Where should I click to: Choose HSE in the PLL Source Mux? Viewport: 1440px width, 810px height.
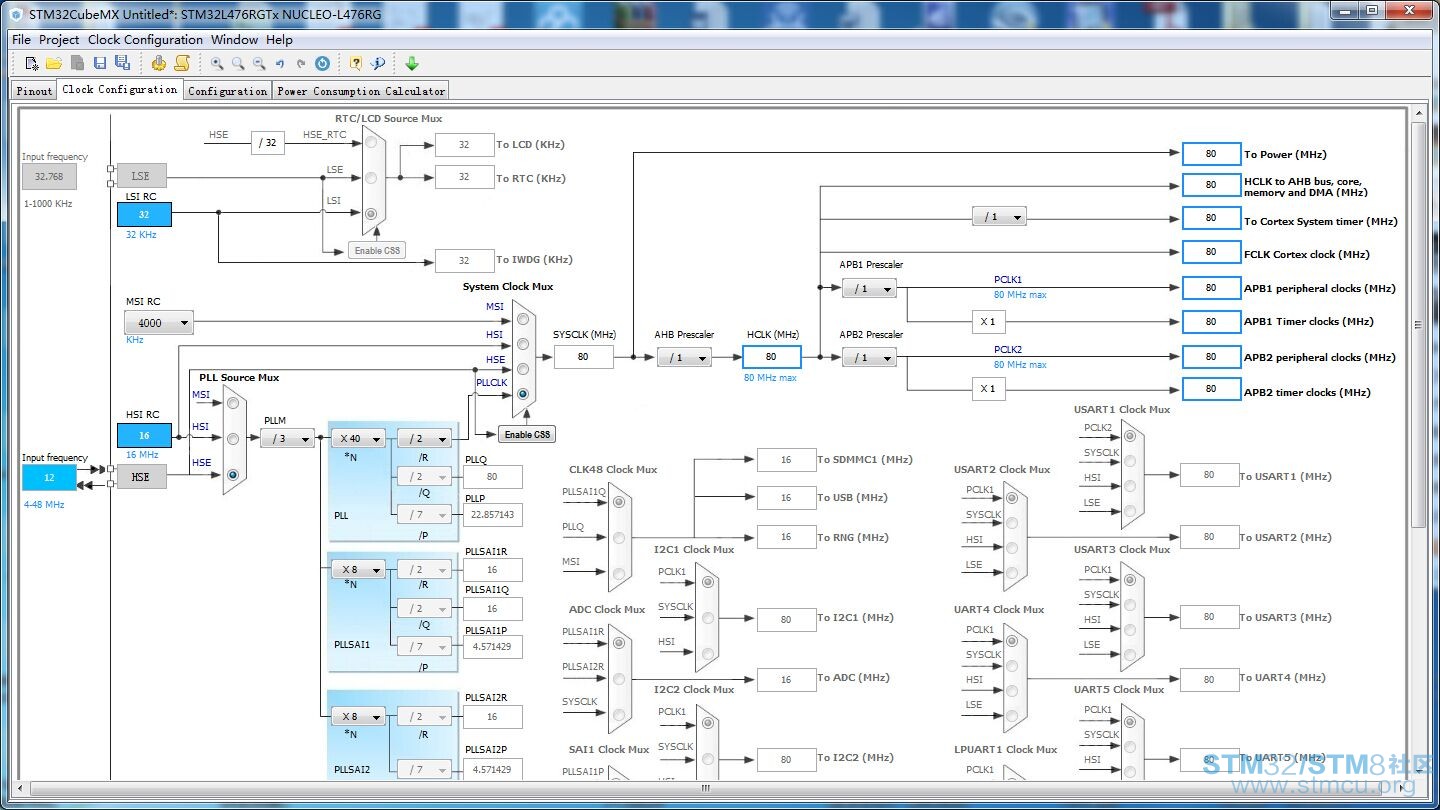coord(233,475)
